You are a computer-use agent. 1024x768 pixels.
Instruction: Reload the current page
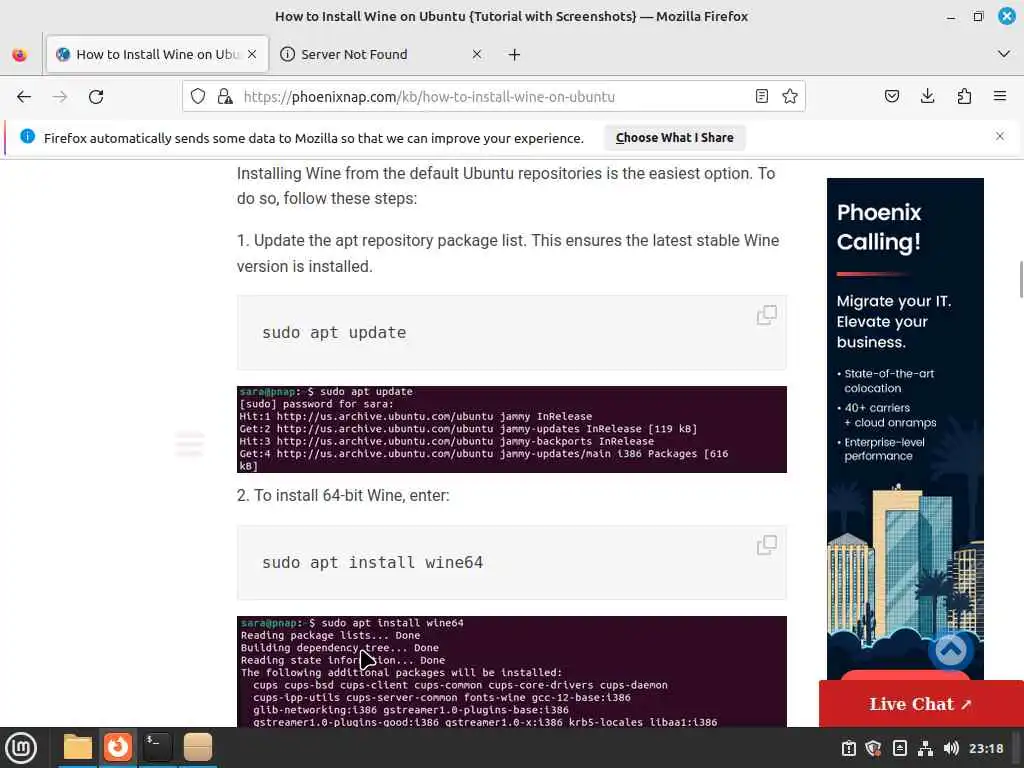pos(96,97)
